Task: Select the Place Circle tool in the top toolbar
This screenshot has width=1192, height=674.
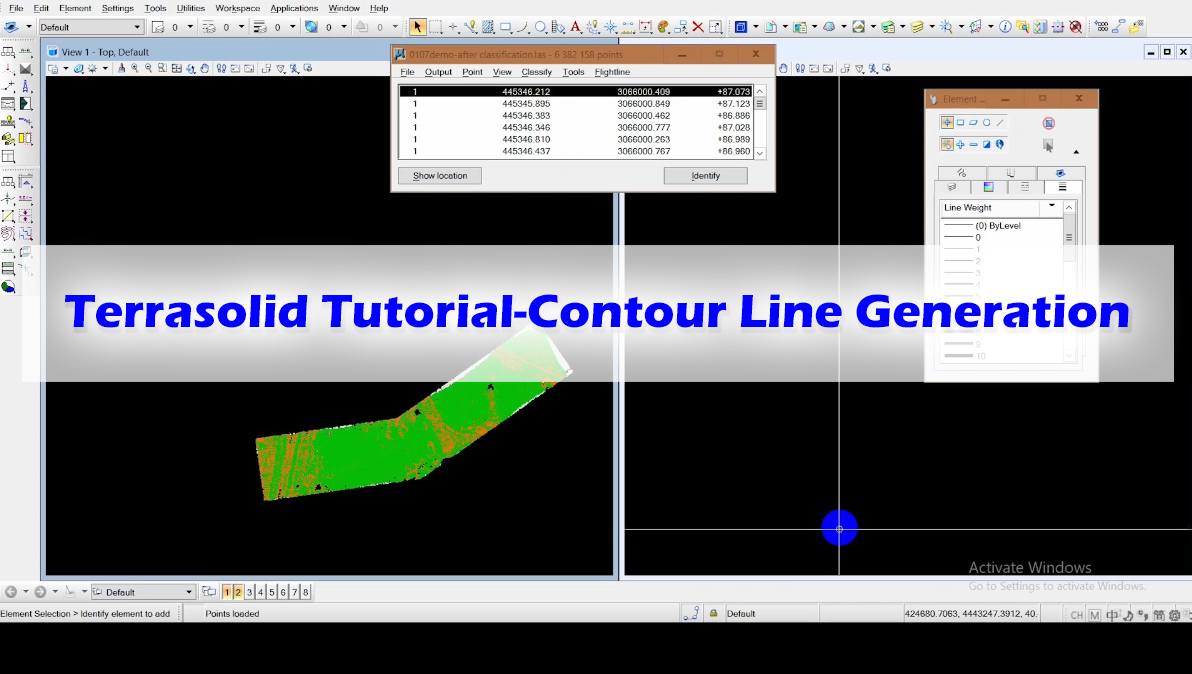Action: [x=541, y=27]
